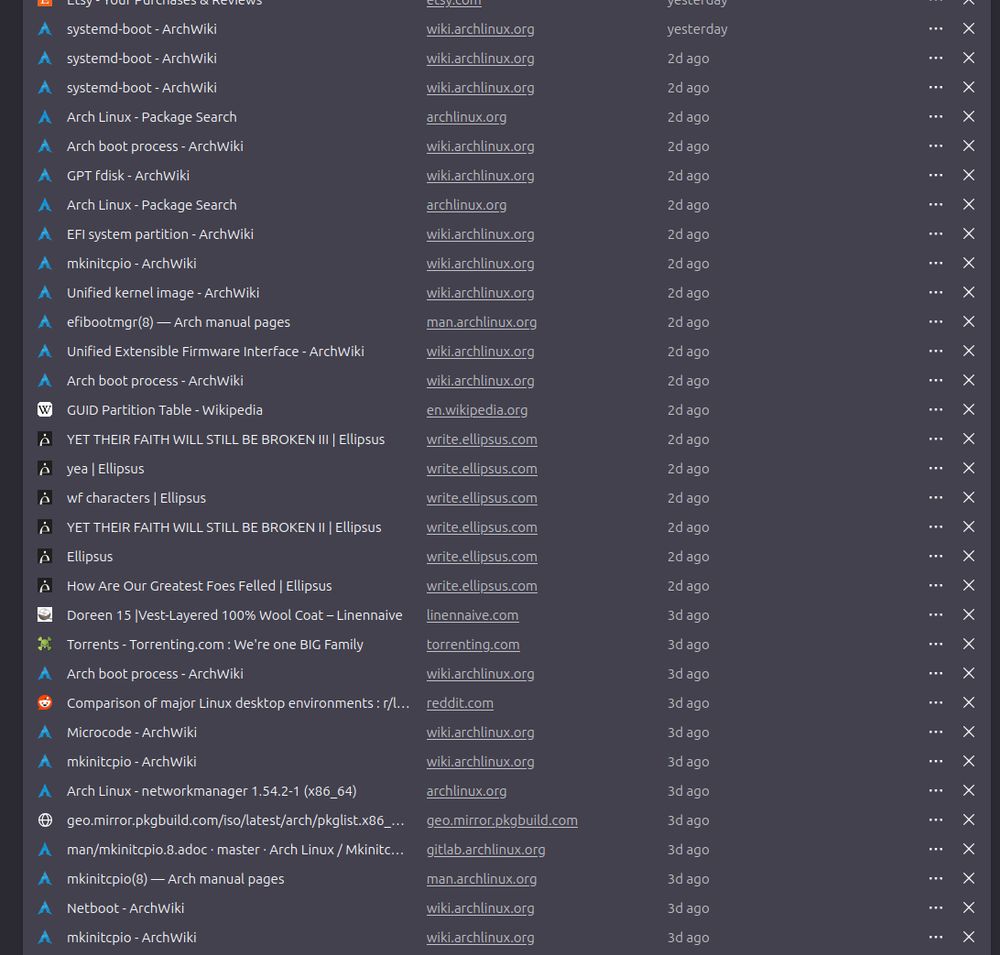
Task: Click '3d ago' timestamp on Netboot row
Action: pyautogui.click(x=688, y=908)
